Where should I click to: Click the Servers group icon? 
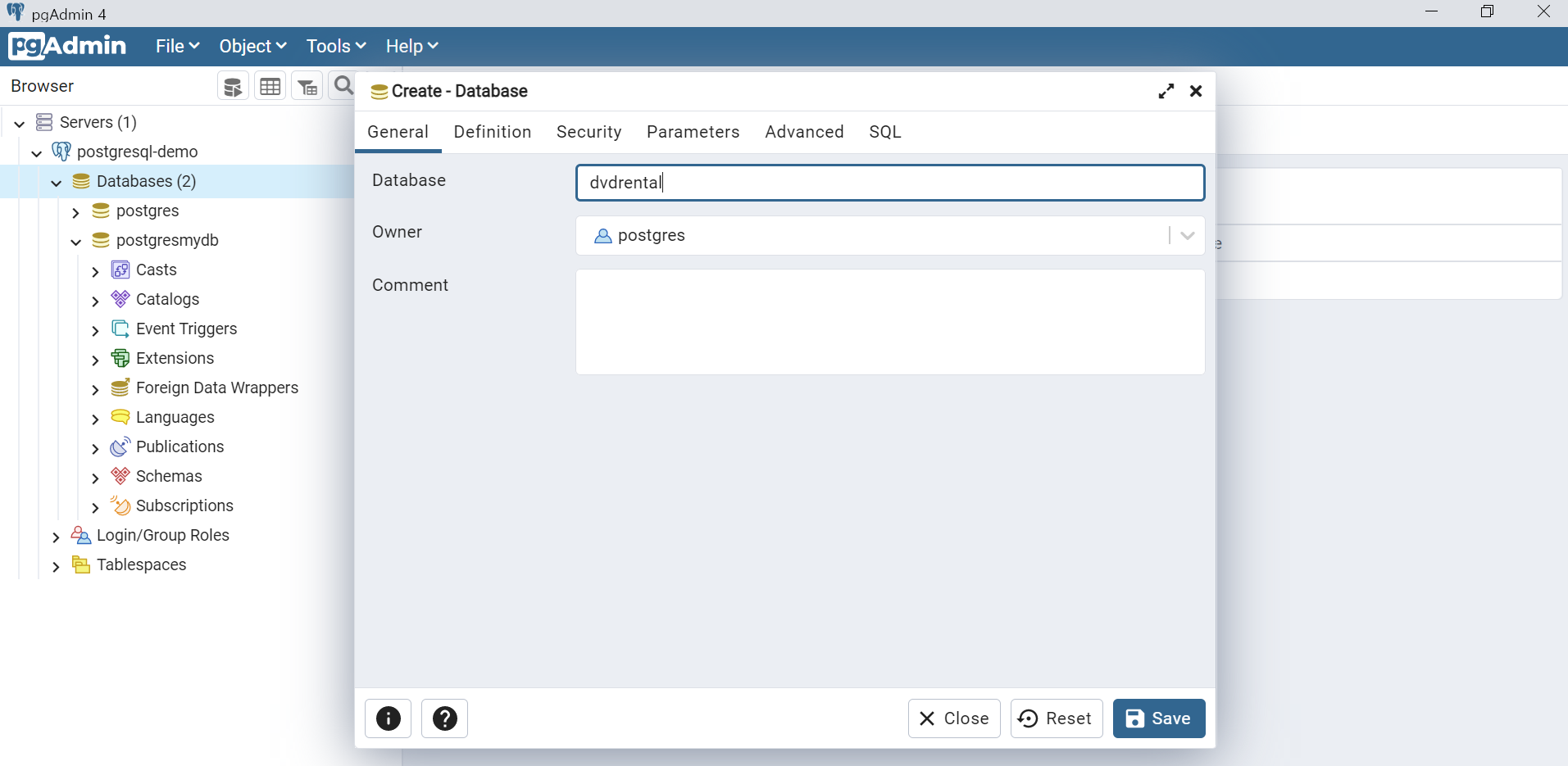[x=44, y=122]
